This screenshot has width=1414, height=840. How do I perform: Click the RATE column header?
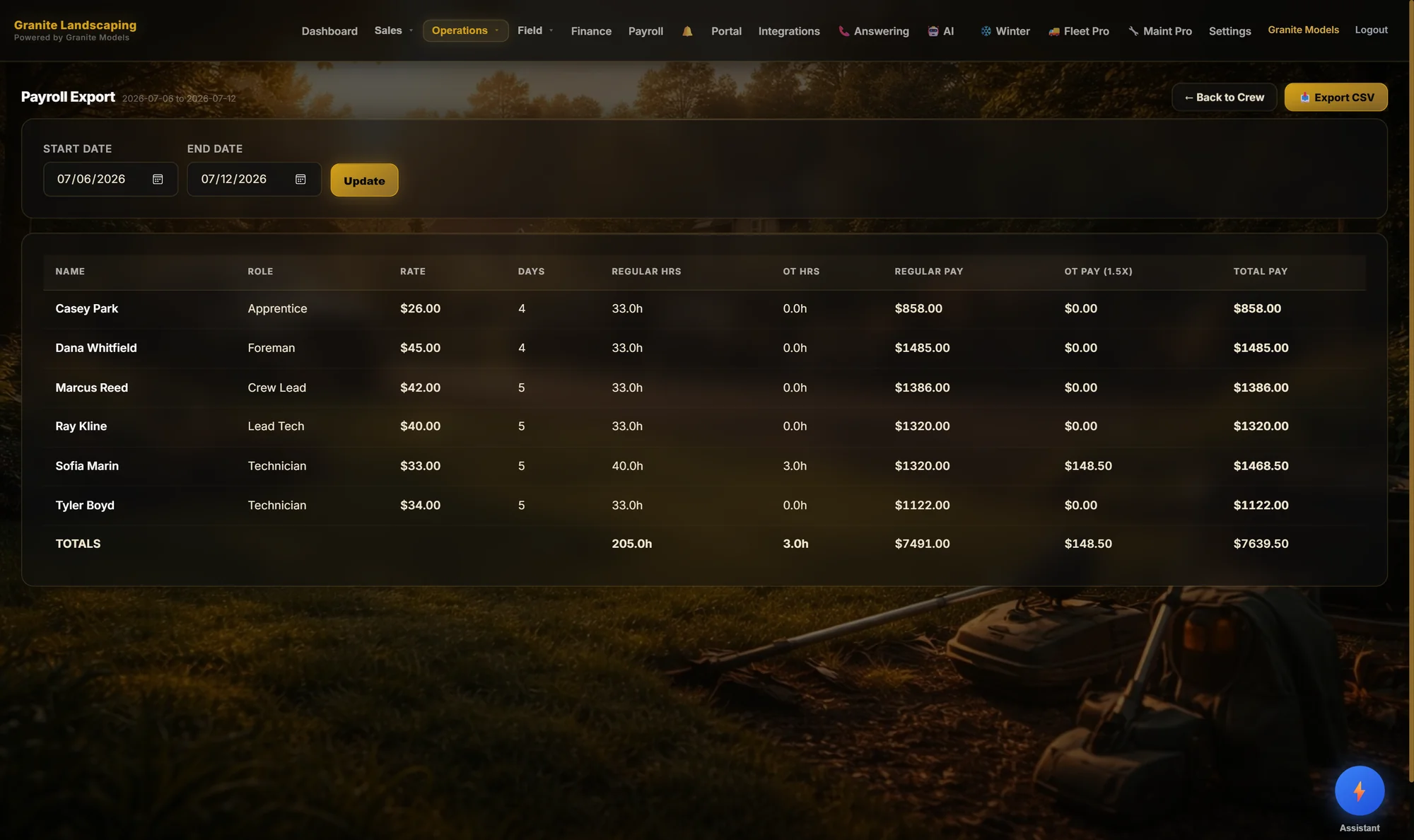[x=413, y=272]
